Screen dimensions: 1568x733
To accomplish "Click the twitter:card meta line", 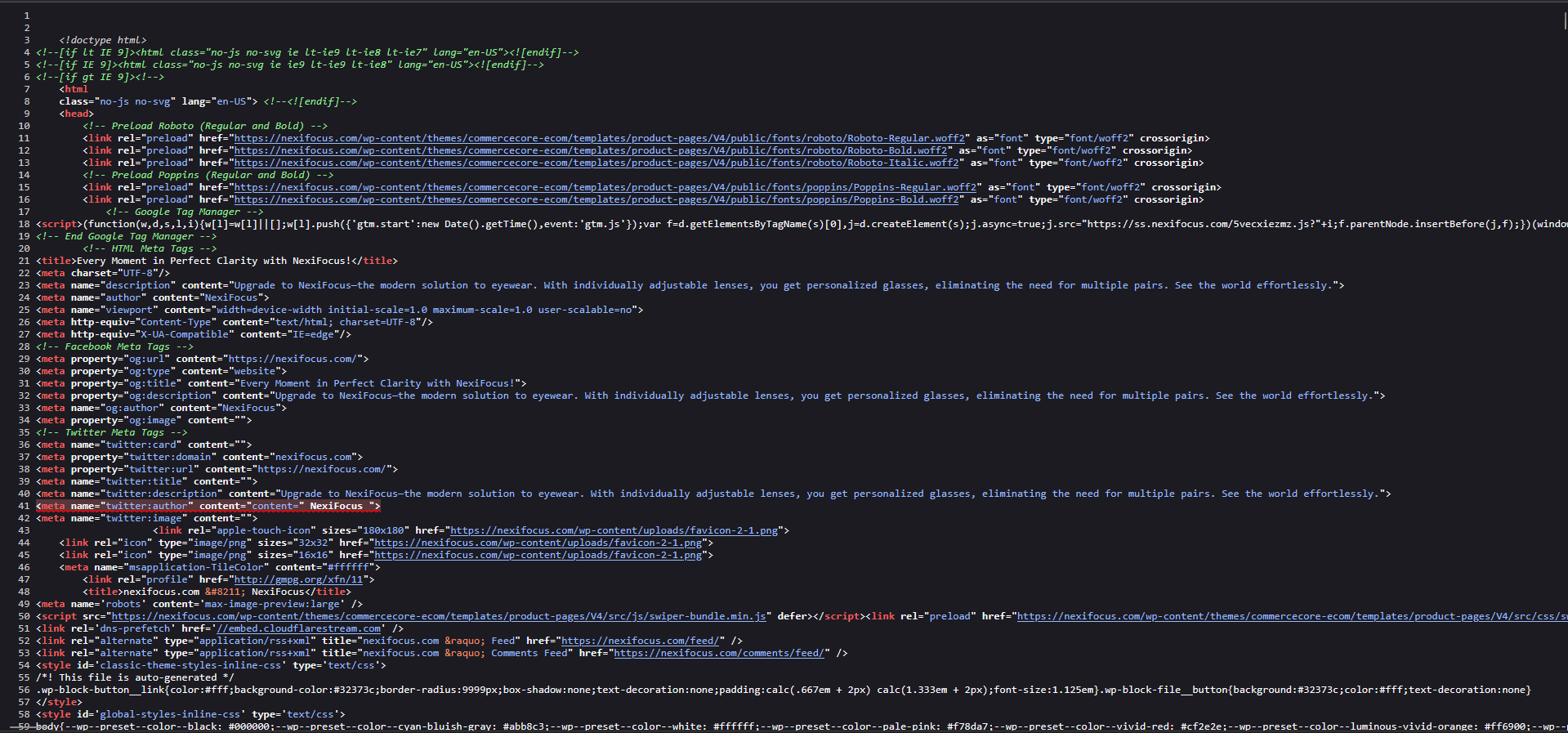I will (x=144, y=445).
